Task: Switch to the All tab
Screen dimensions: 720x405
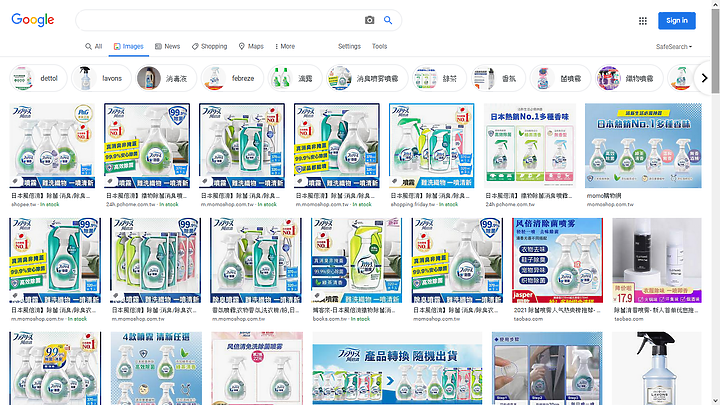Action: pyautogui.click(x=94, y=46)
